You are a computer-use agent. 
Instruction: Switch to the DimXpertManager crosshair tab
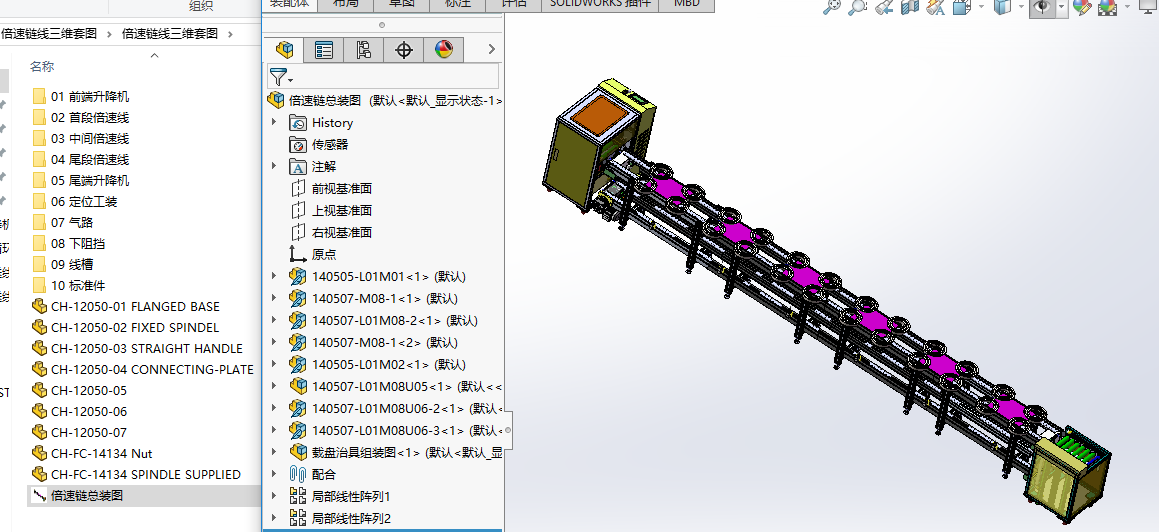pos(404,50)
